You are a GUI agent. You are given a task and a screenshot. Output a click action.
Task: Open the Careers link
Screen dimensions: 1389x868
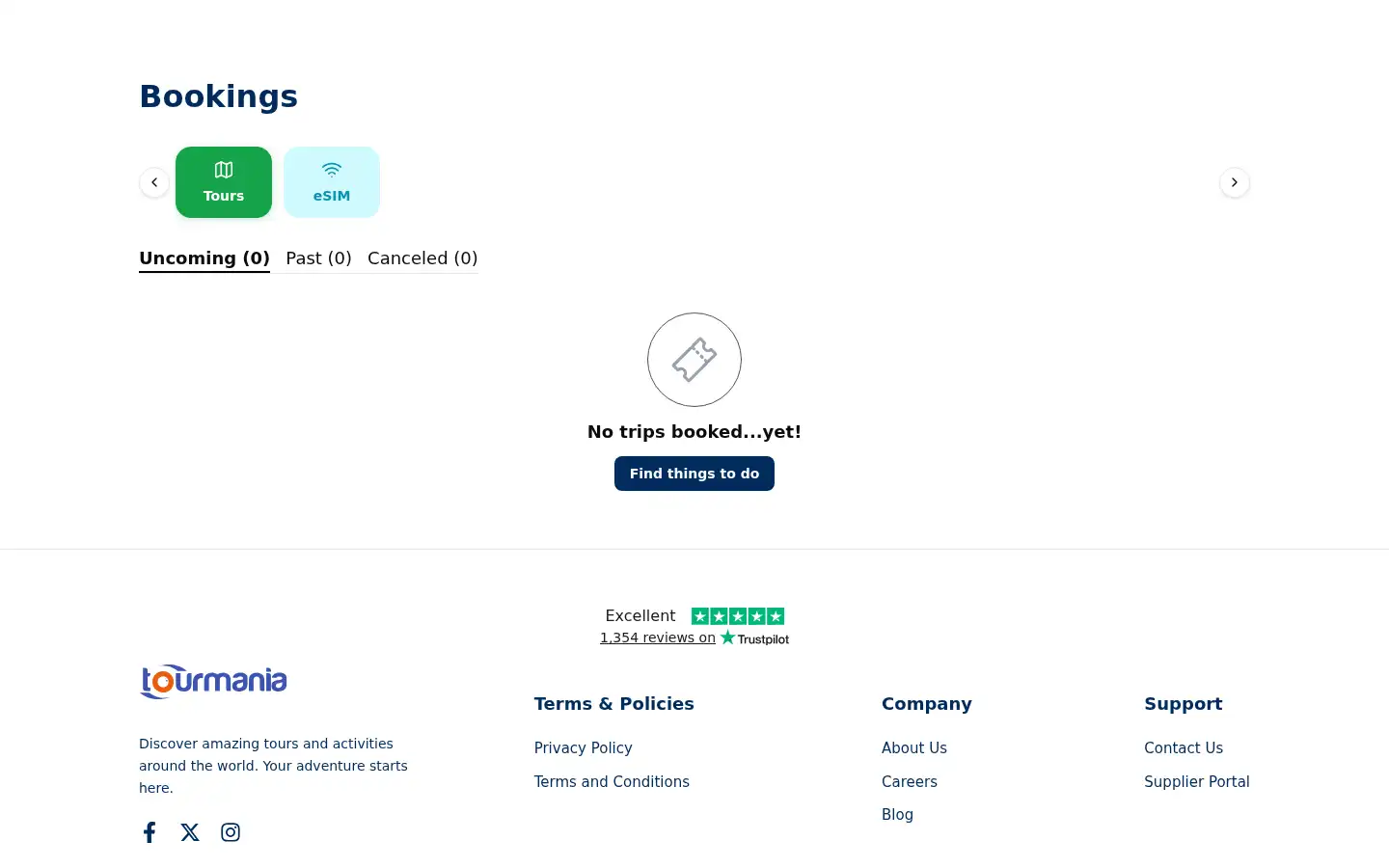(910, 782)
